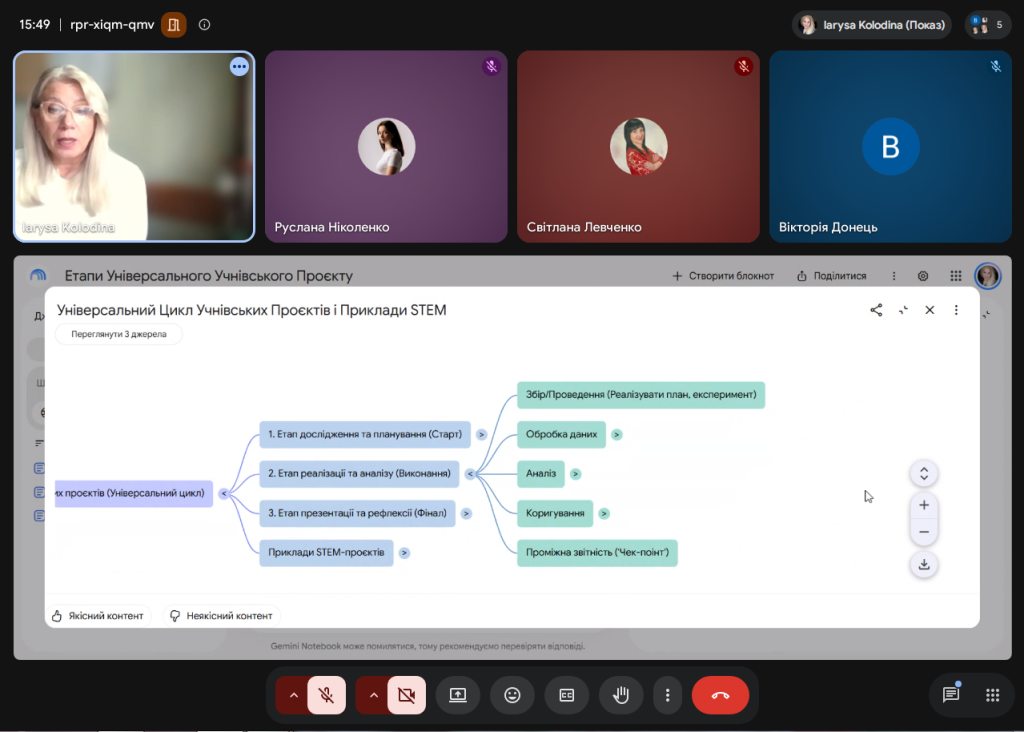
Task: Toggle the disabled camera button
Action: point(406,695)
